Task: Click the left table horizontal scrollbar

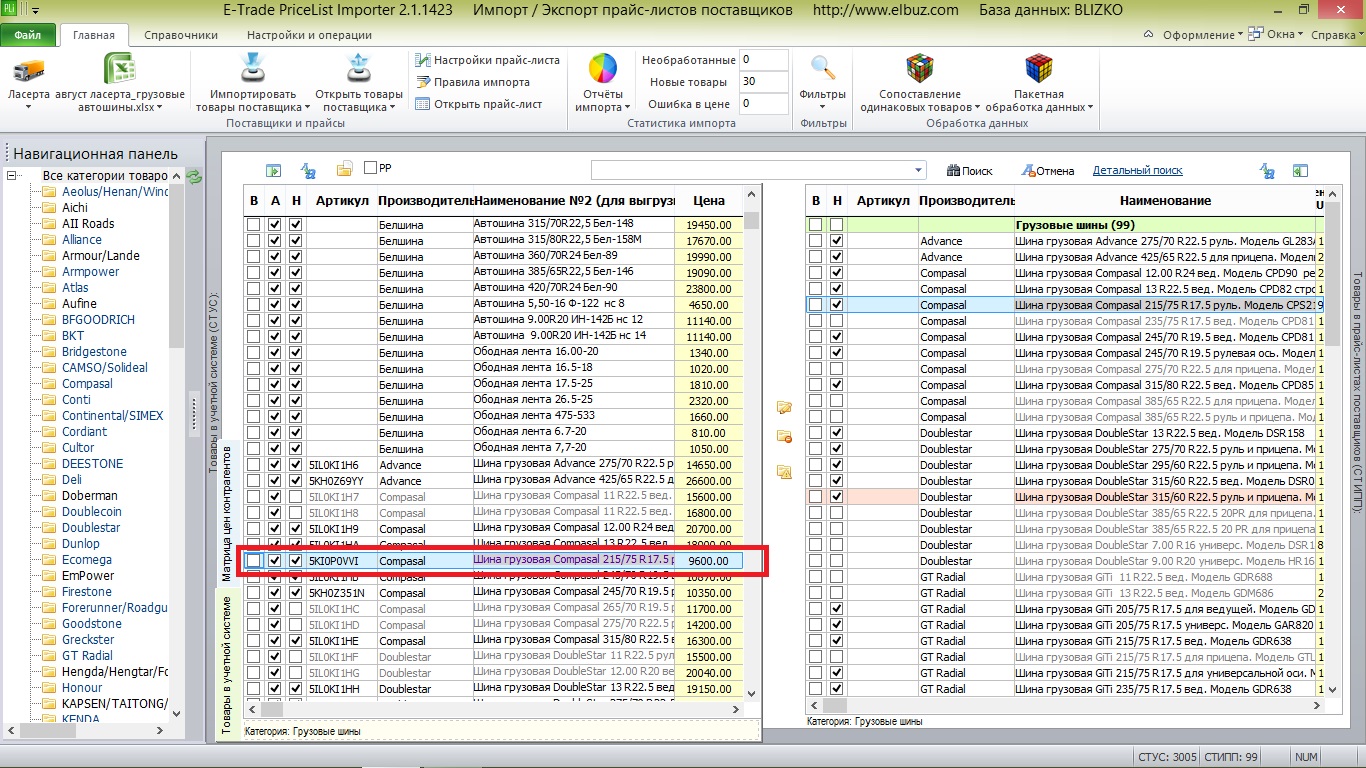Action: pyautogui.click(x=494, y=708)
